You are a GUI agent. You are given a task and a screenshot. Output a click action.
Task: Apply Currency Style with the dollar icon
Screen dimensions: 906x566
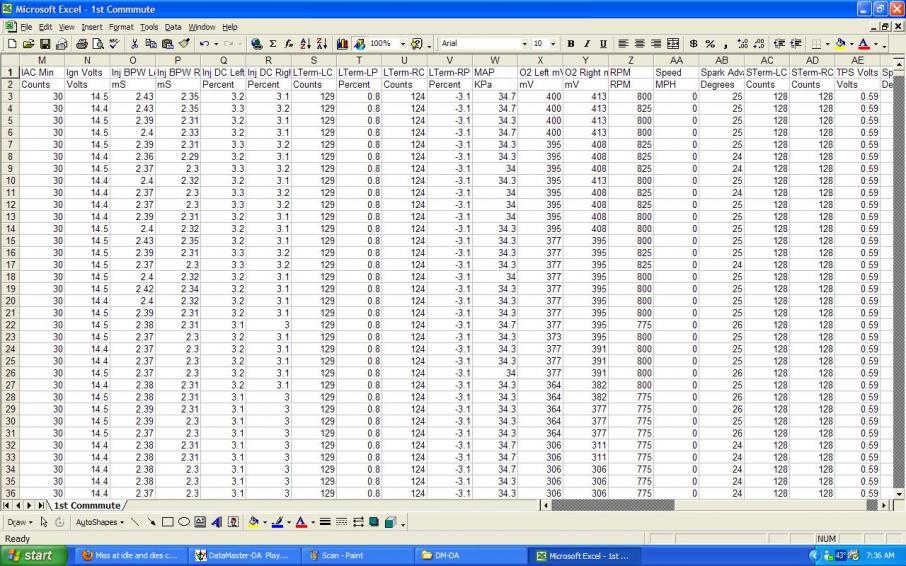(x=693, y=44)
